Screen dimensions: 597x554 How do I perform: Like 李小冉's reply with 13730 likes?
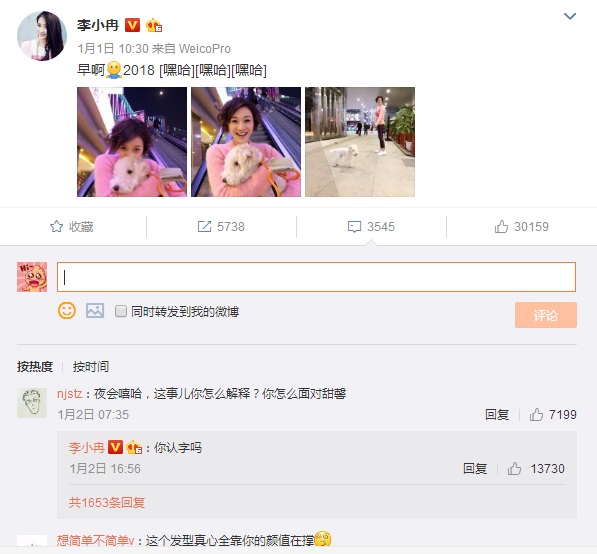click(514, 468)
